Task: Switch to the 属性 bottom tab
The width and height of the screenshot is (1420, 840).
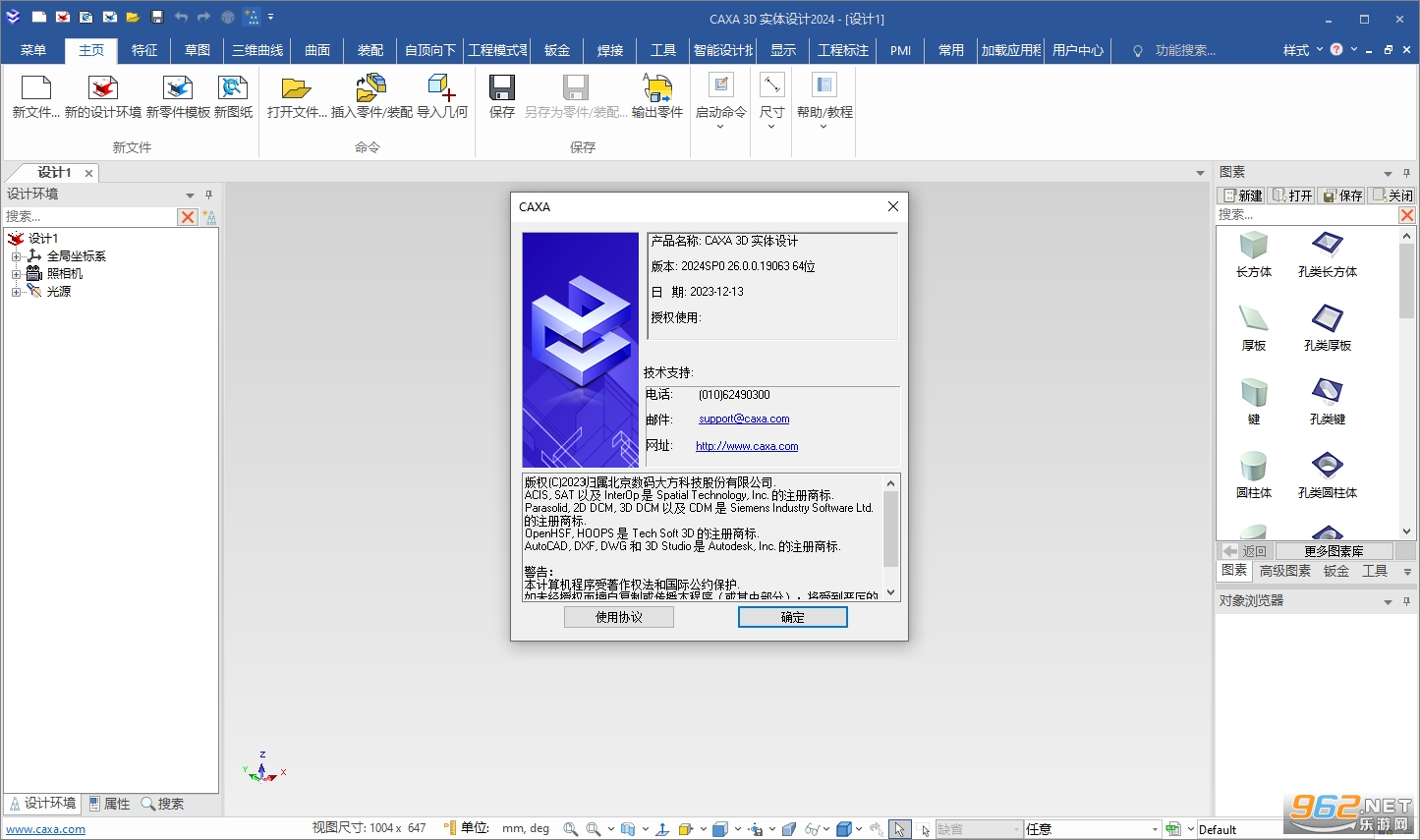Action: coord(109,804)
